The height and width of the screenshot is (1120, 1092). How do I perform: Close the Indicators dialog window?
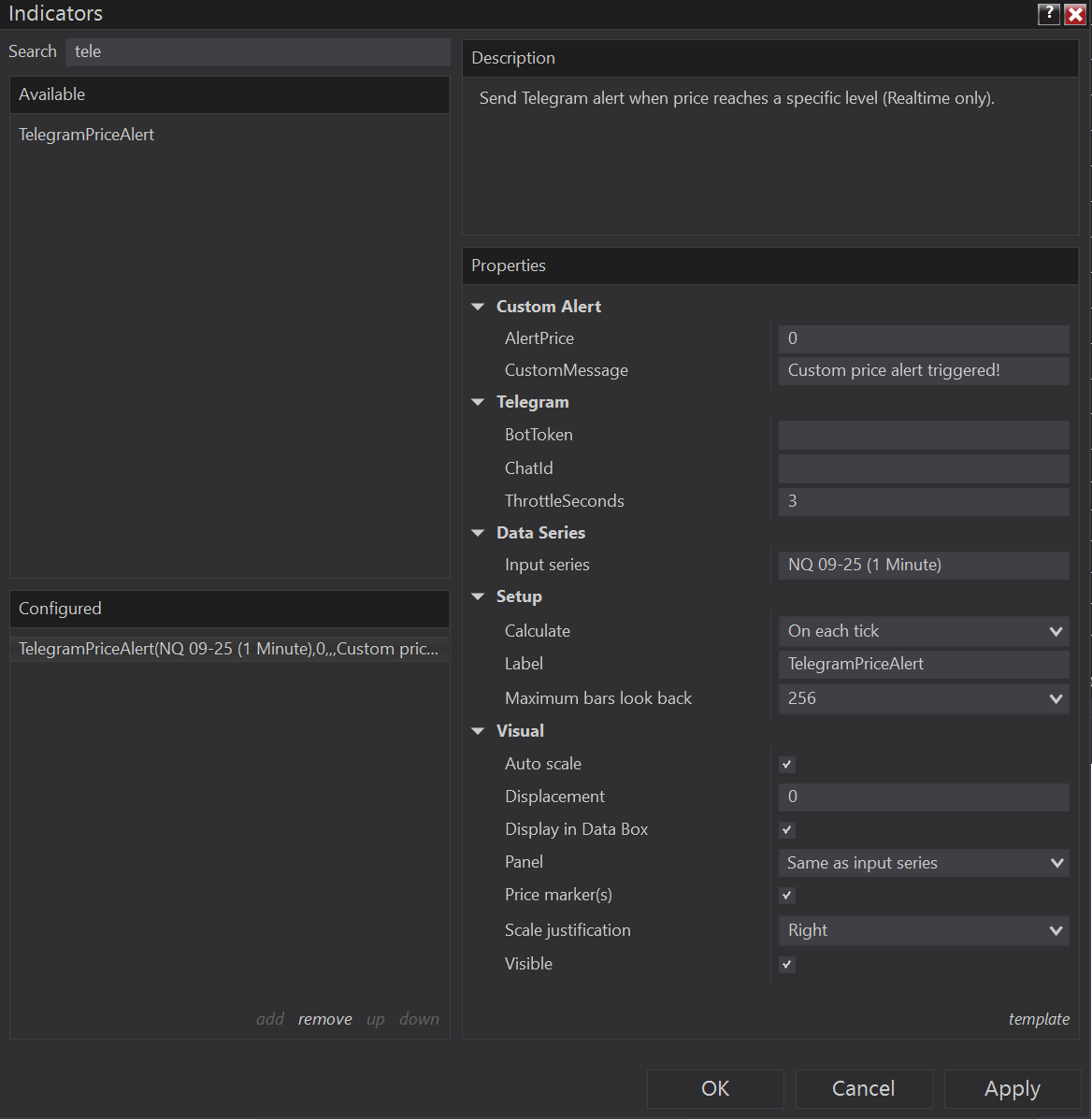point(1075,14)
